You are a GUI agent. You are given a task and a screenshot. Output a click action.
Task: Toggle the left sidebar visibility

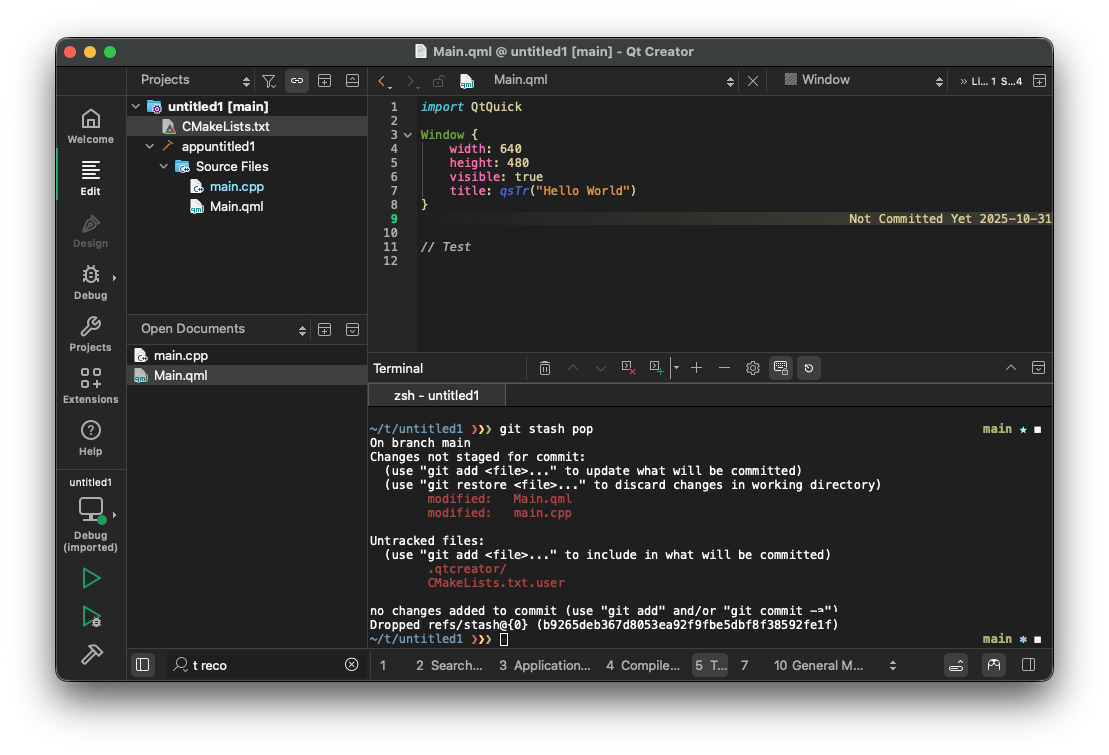pos(142,665)
